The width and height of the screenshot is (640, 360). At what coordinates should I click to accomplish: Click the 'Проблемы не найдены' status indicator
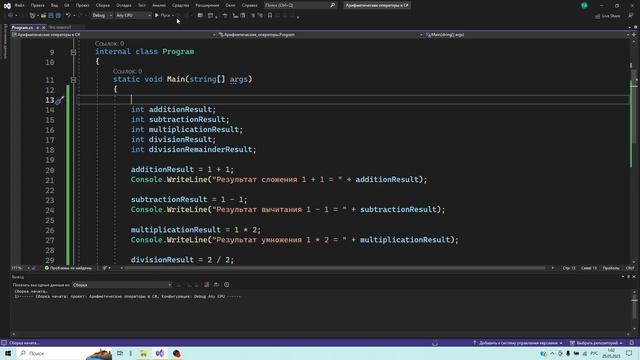pos(69,268)
